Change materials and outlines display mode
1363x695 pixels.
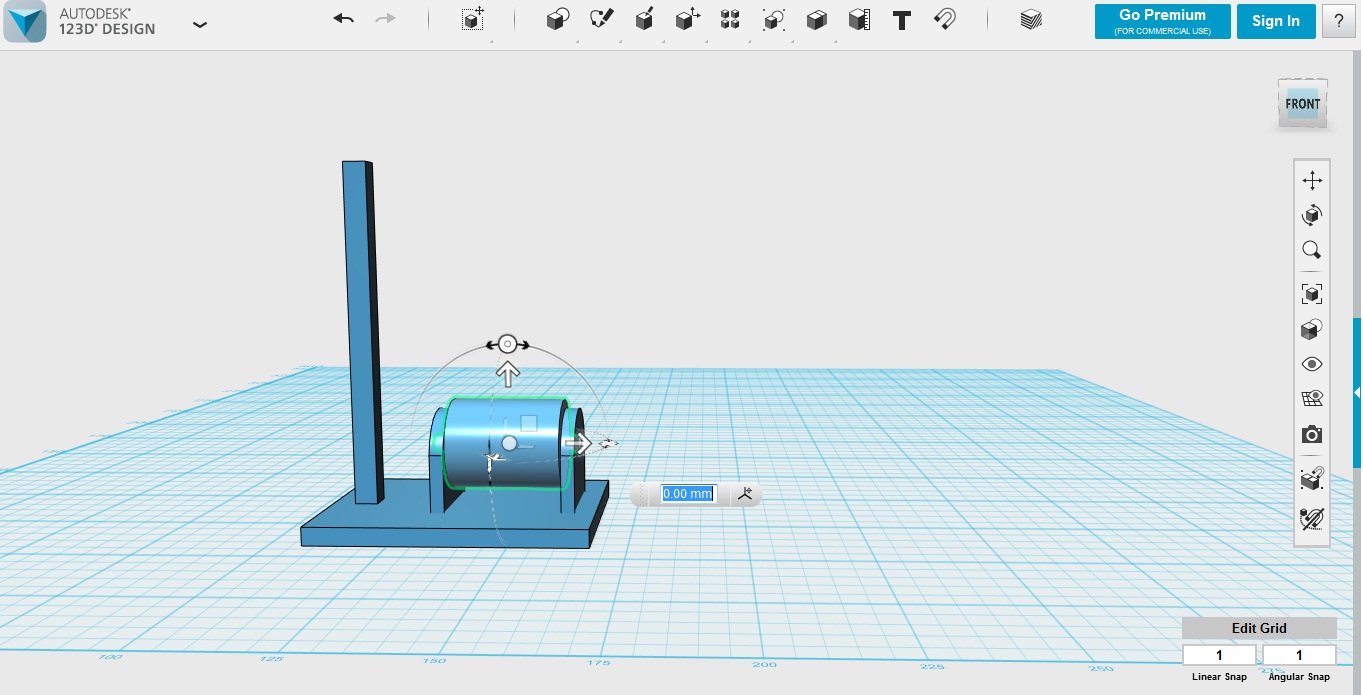pos(1312,329)
